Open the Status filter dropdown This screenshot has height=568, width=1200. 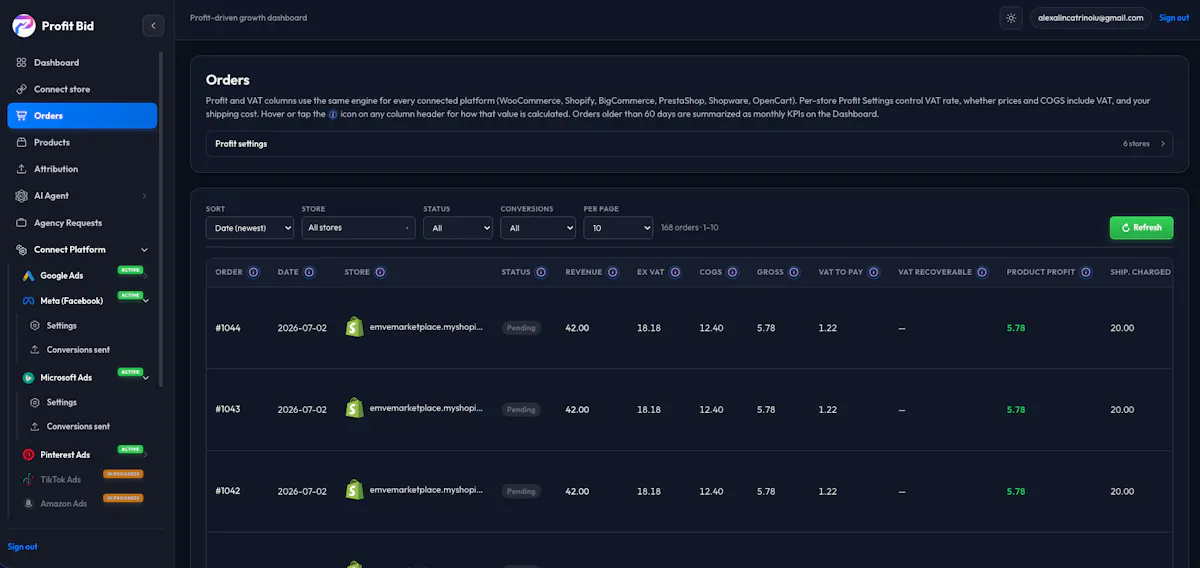coord(458,228)
